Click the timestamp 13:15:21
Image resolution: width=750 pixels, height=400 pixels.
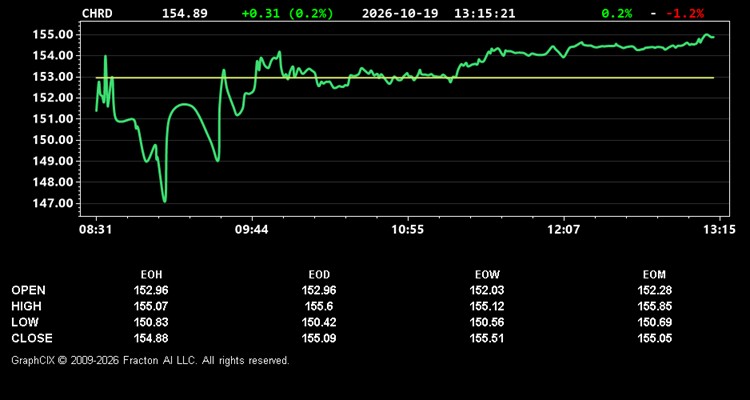click(x=485, y=13)
